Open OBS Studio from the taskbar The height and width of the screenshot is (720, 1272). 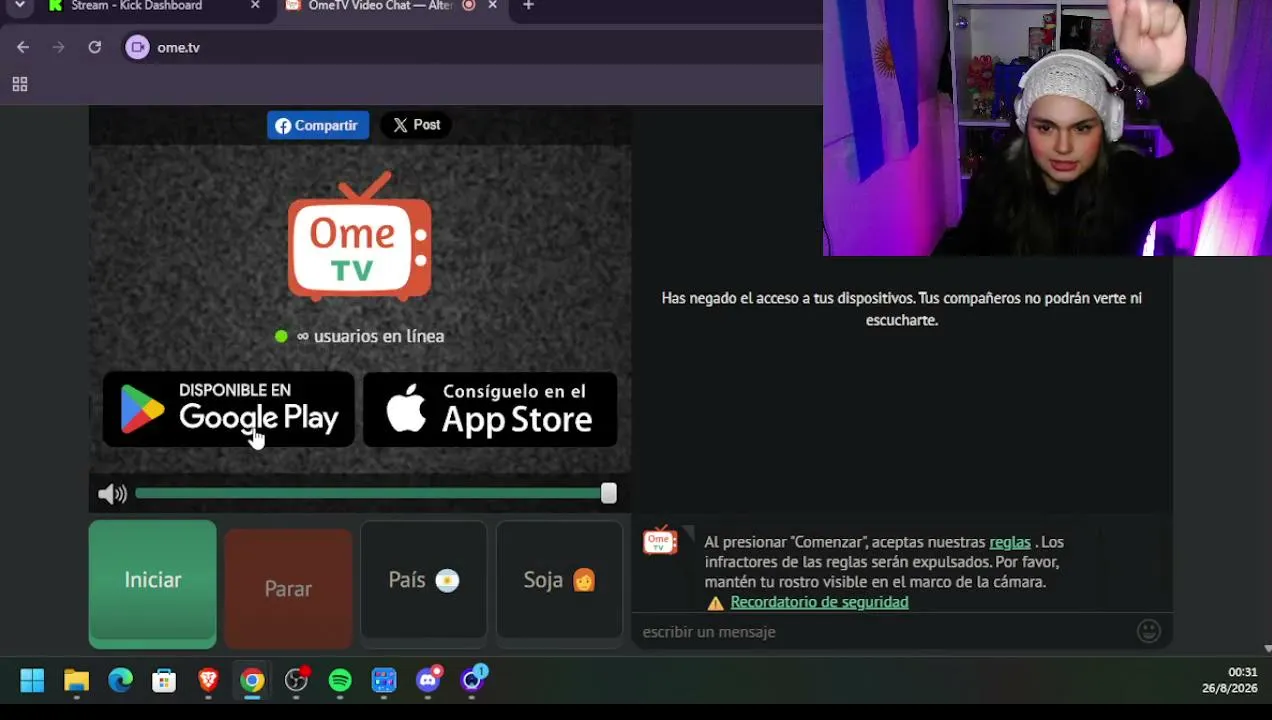coord(296,681)
